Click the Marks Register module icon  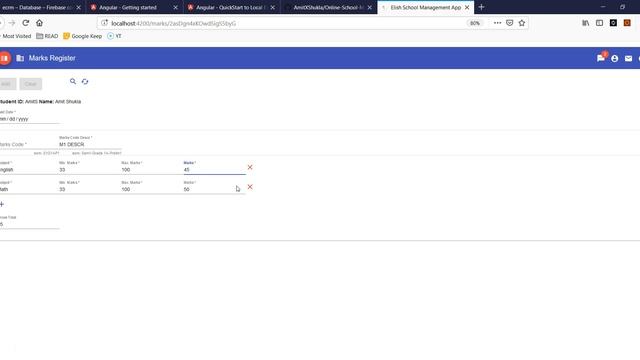[20, 58]
